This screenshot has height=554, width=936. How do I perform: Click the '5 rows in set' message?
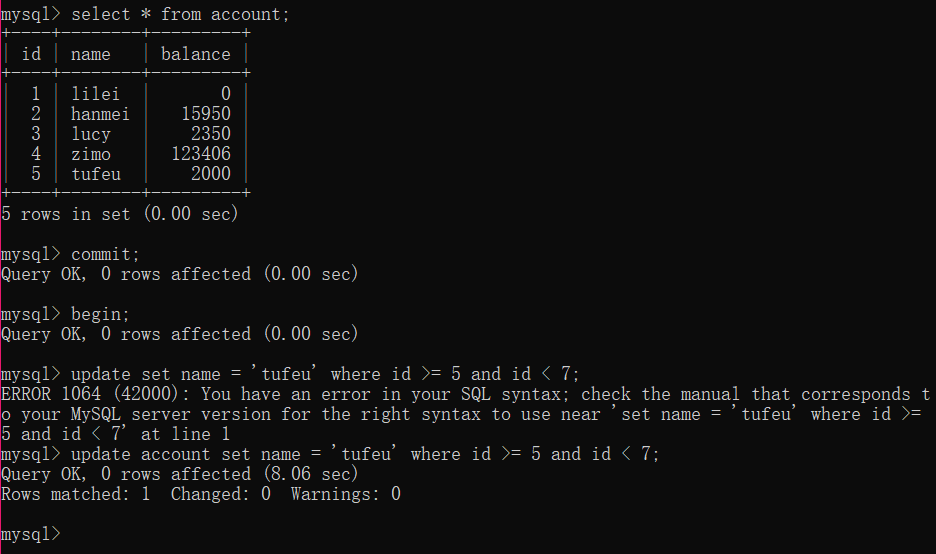click(x=66, y=214)
